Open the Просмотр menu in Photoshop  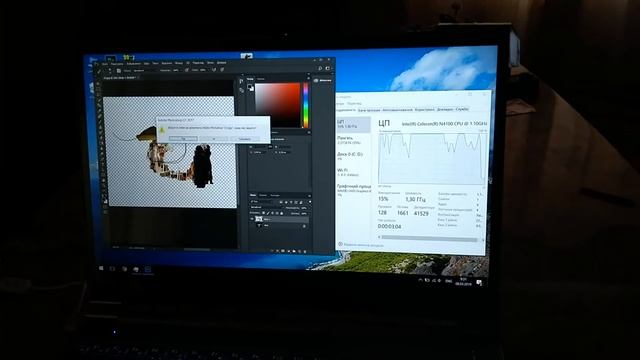point(198,63)
